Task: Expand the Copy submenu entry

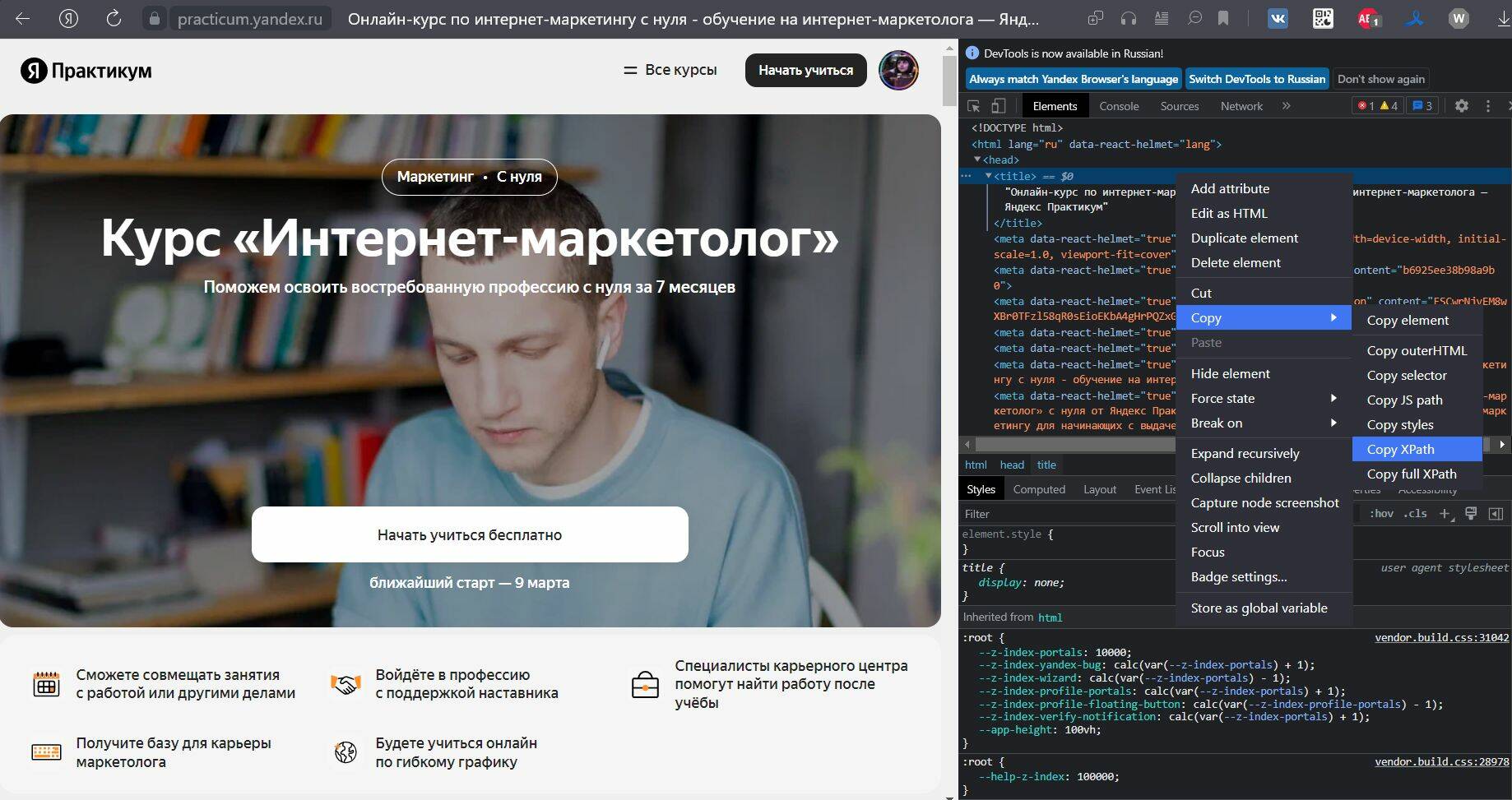Action: pos(1264,317)
